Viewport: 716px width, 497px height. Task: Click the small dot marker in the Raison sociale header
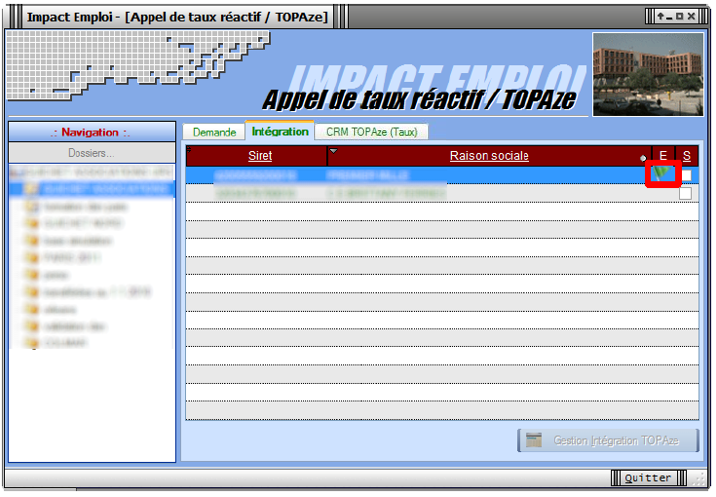pyautogui.click(x=643, y=158)
